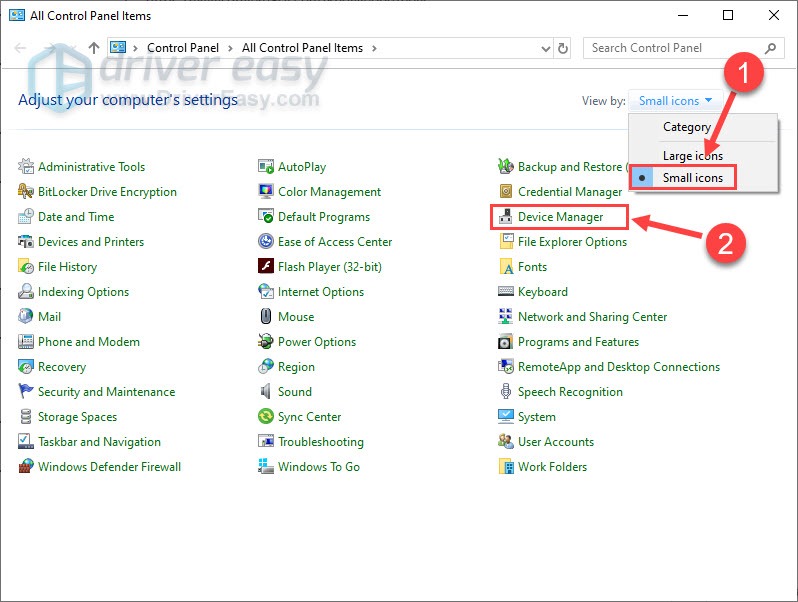Open the View by Small icons dropdown
798x602 pixels.
pyautogui.click(x=678, y=100)
